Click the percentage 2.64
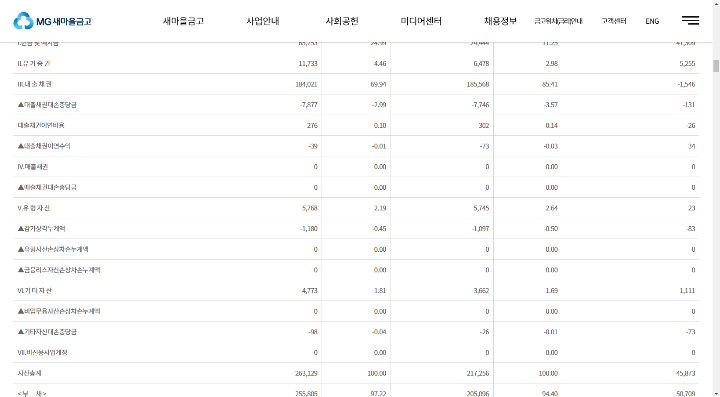Image resolution: width=720 pixels, height=397 pixels. point(551,208)
